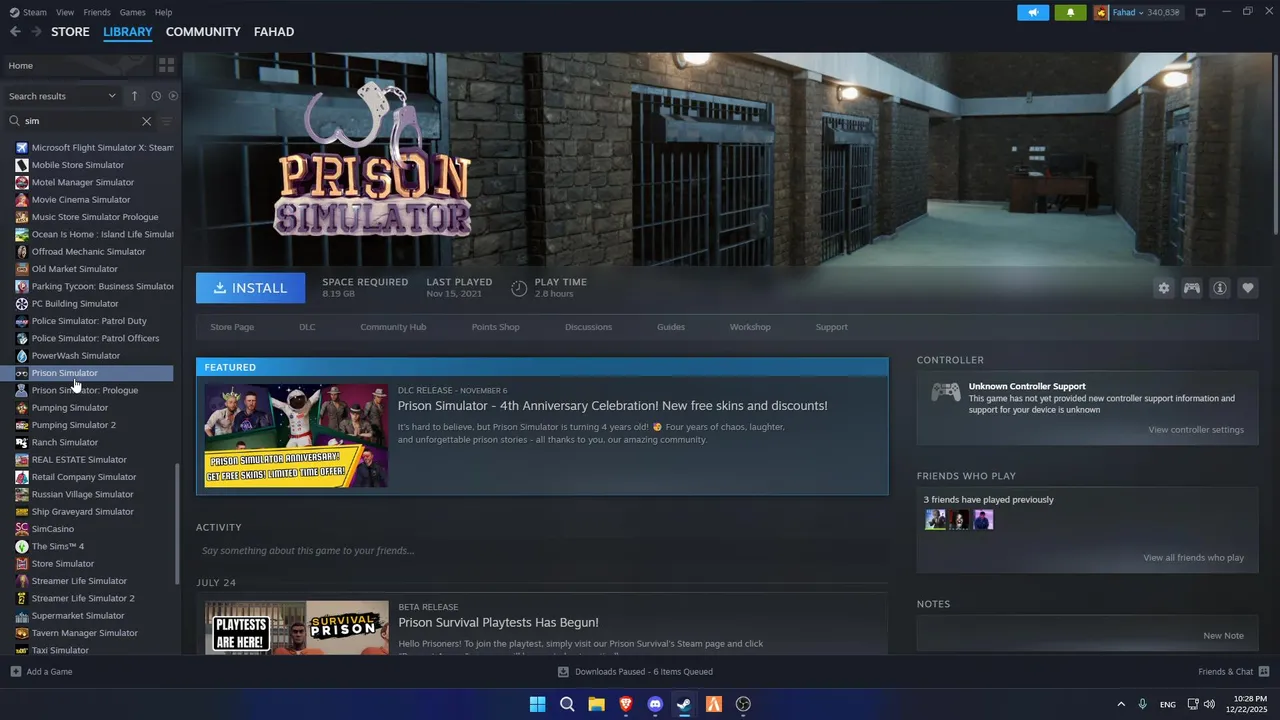This screenshot has width=1280, height=720.
Task: Toggle sort direction arrow in library sidebar
Action: [x=134, y=96]
